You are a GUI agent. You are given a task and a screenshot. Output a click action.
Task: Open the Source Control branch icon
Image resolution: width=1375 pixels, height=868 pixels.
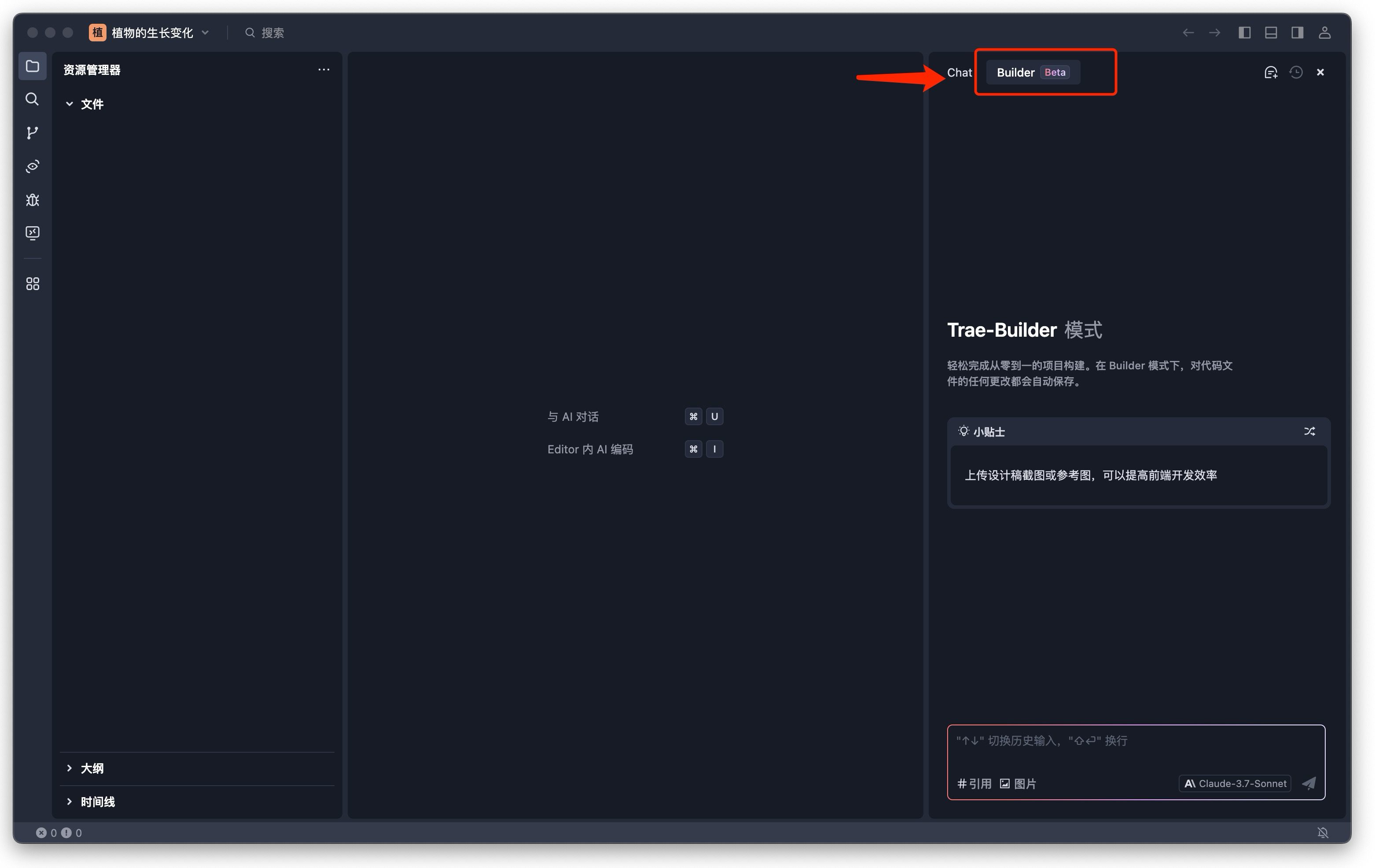33,133
